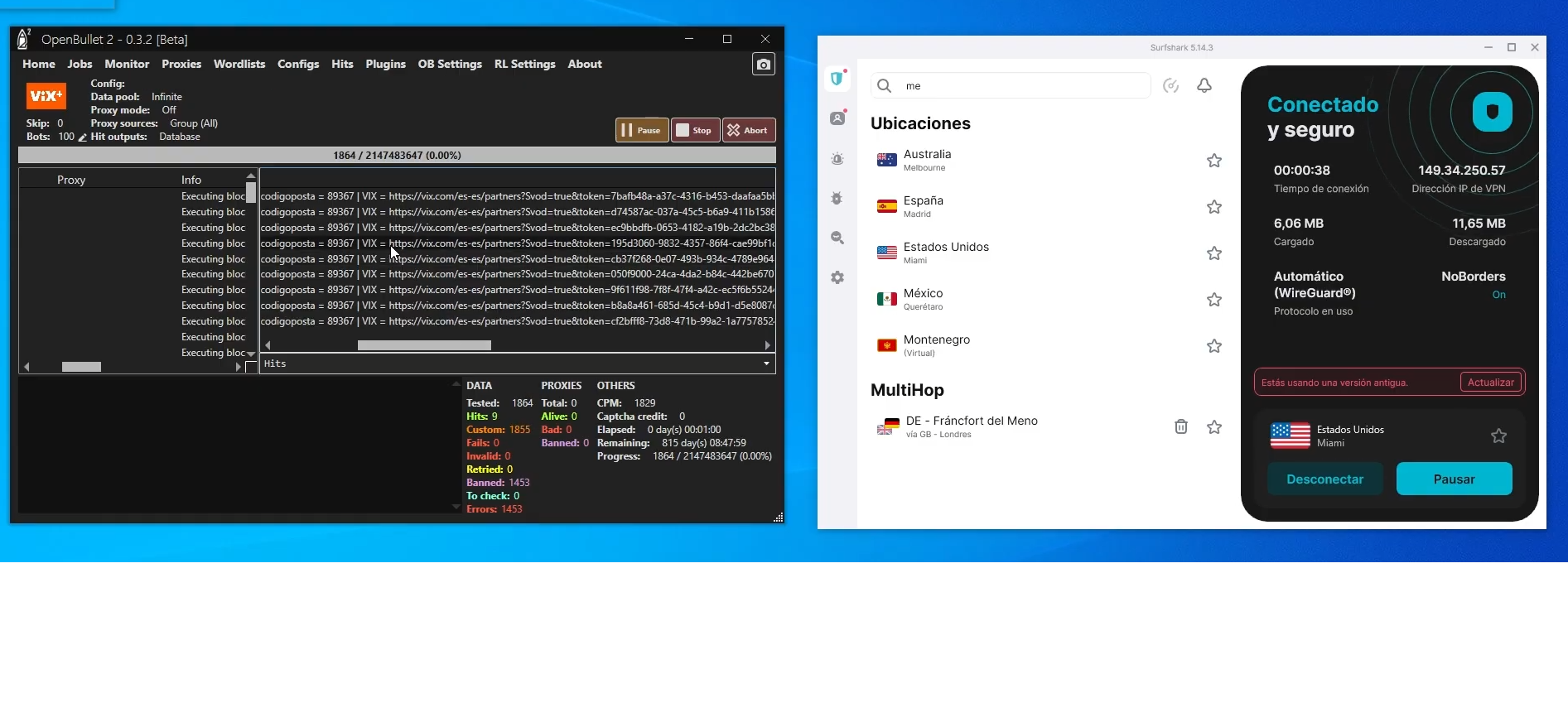This screenshot has width=1568, height=703.
Task: Click the Info column header
Action: (x=191, y=180)
